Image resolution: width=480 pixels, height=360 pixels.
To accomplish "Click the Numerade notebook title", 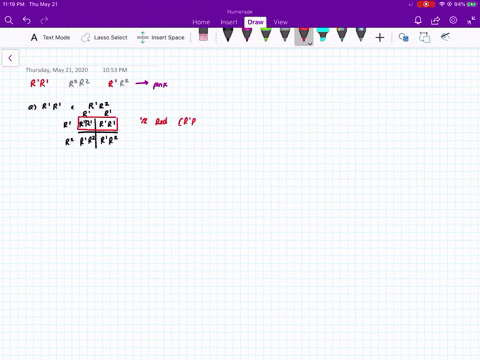I will pyautogui.click(x=240, y=12).
